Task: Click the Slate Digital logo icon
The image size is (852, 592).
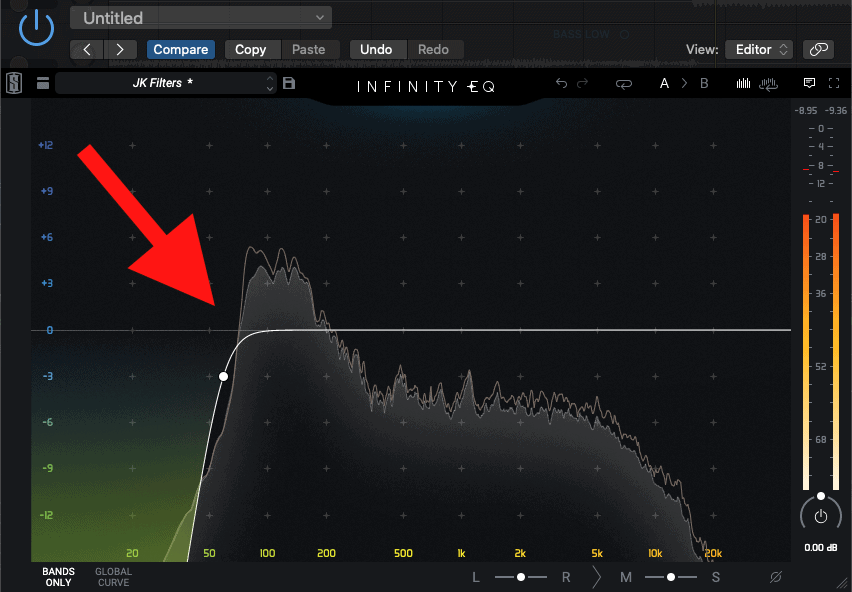Action: pos(14,83)
